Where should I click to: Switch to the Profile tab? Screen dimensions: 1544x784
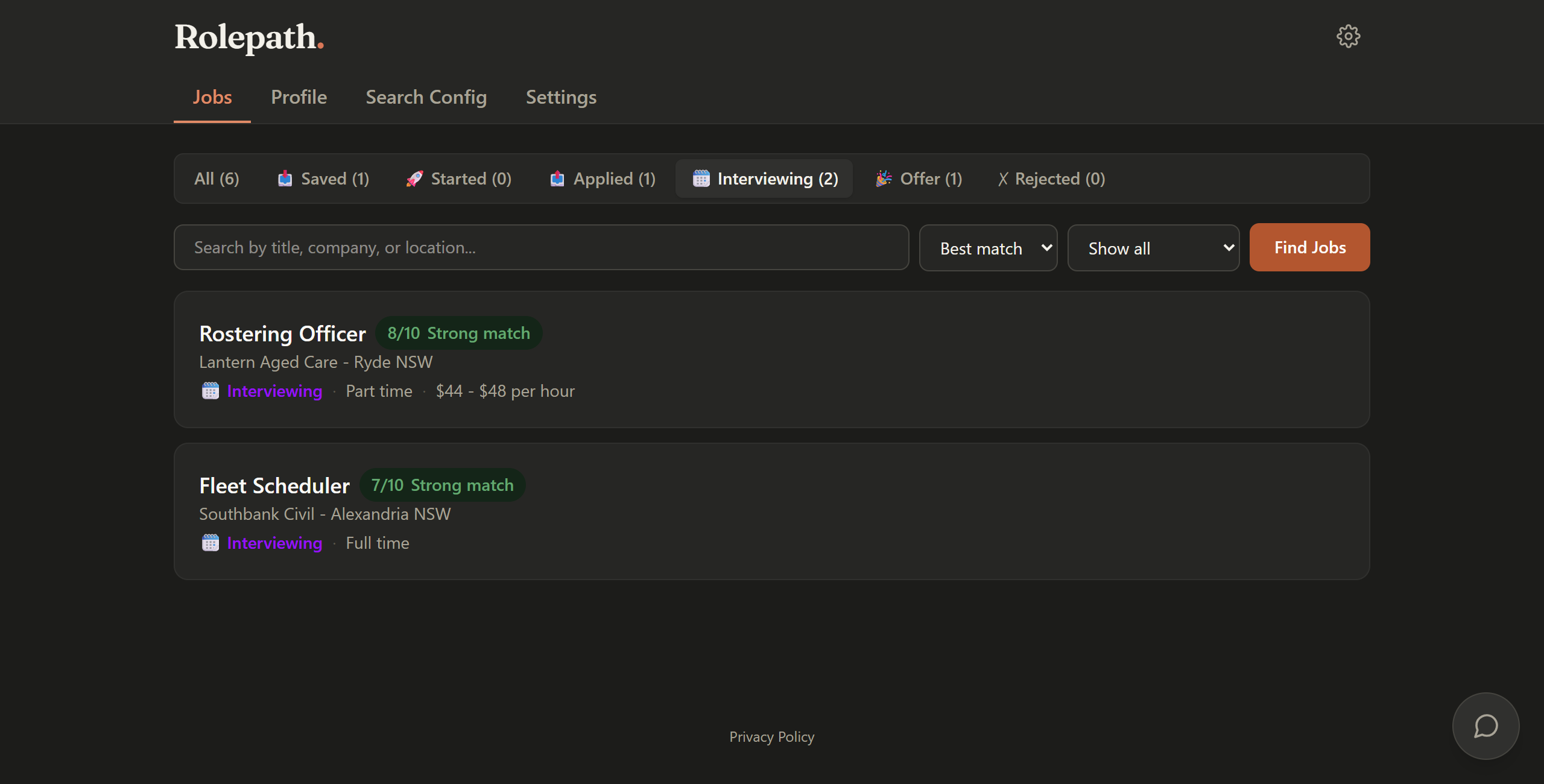coord(299,97)
